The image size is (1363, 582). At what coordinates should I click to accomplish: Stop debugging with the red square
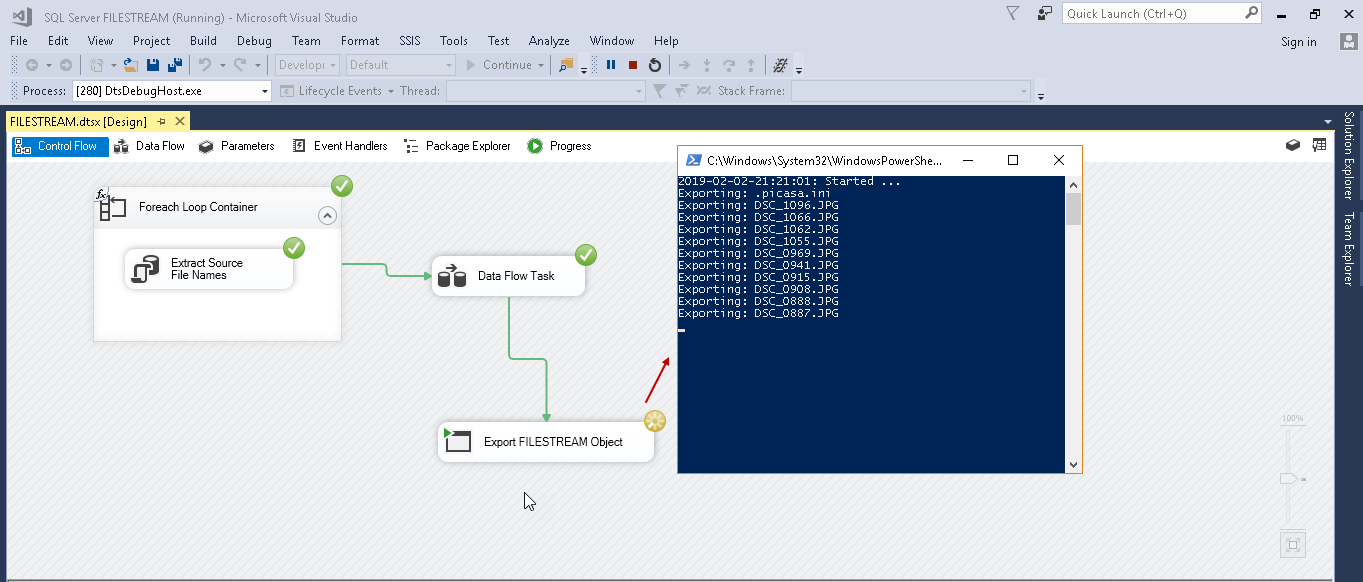tap(633, 65)
